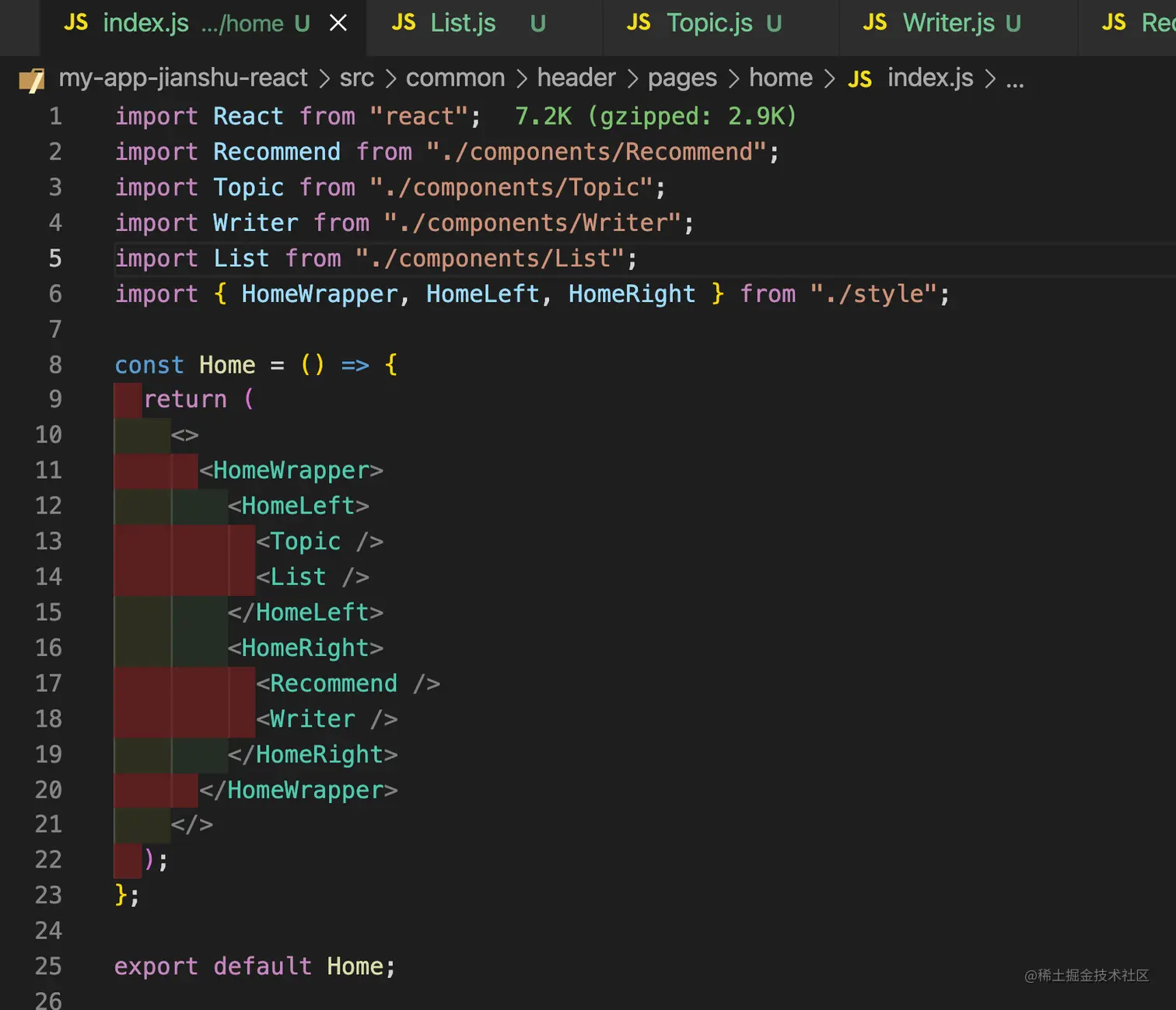
Task: Click the <Recommend /> JSX element
Action: point(348,684)
